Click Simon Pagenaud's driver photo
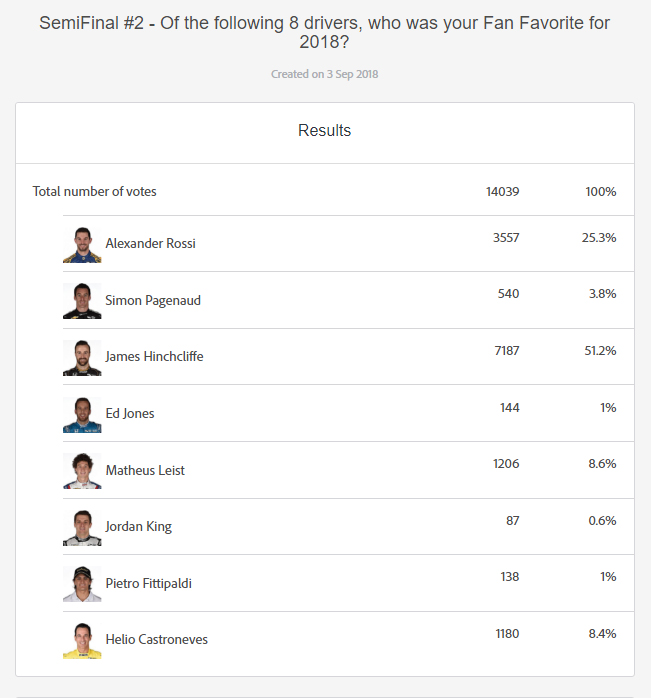The image size is (651, 698). [x=82, y=301]
